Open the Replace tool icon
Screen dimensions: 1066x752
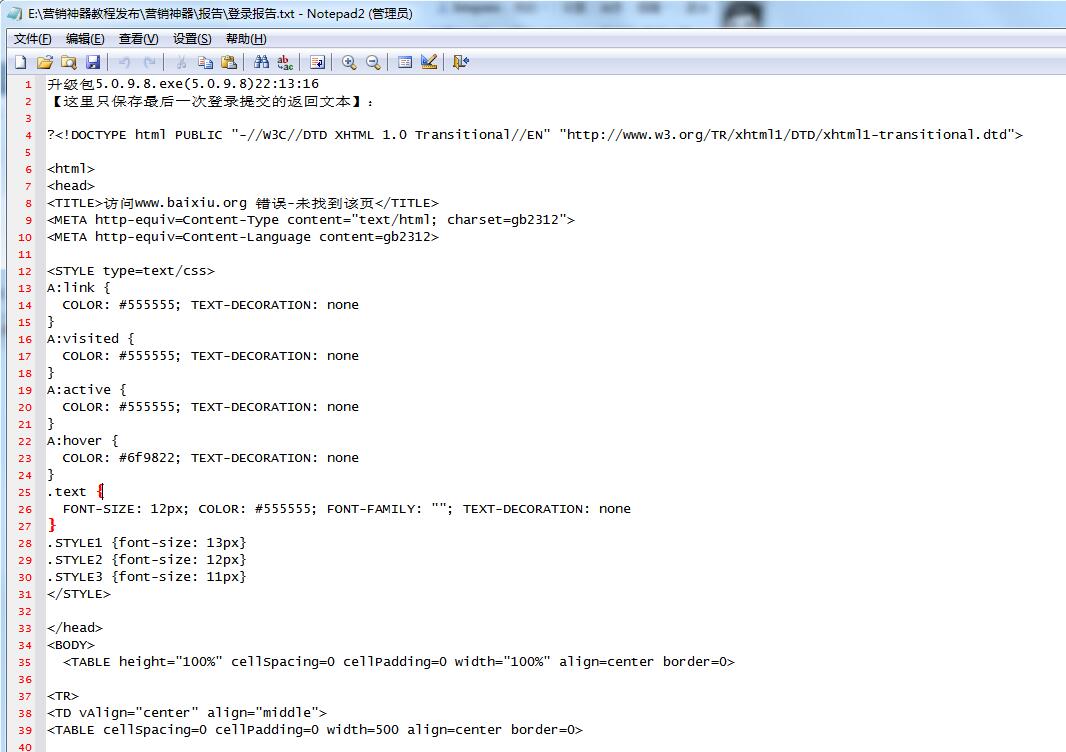point(285,62)
